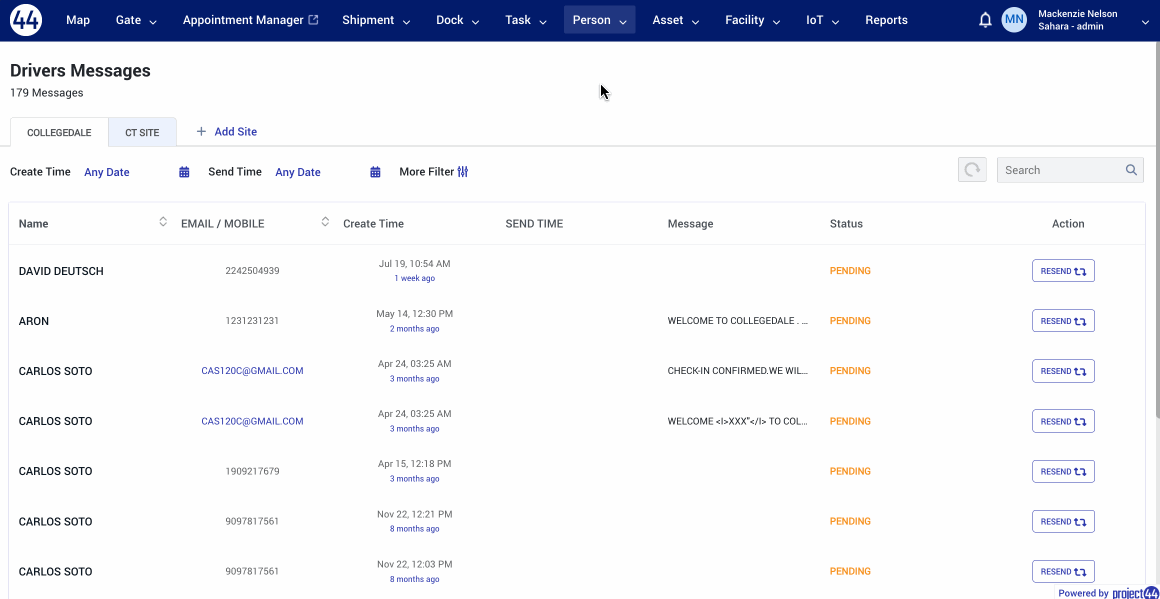Image resolution: width=1160 pixels, height=599 pixels.
Task: Click David Deutsch's PENDING status
Action: point(850,271)
